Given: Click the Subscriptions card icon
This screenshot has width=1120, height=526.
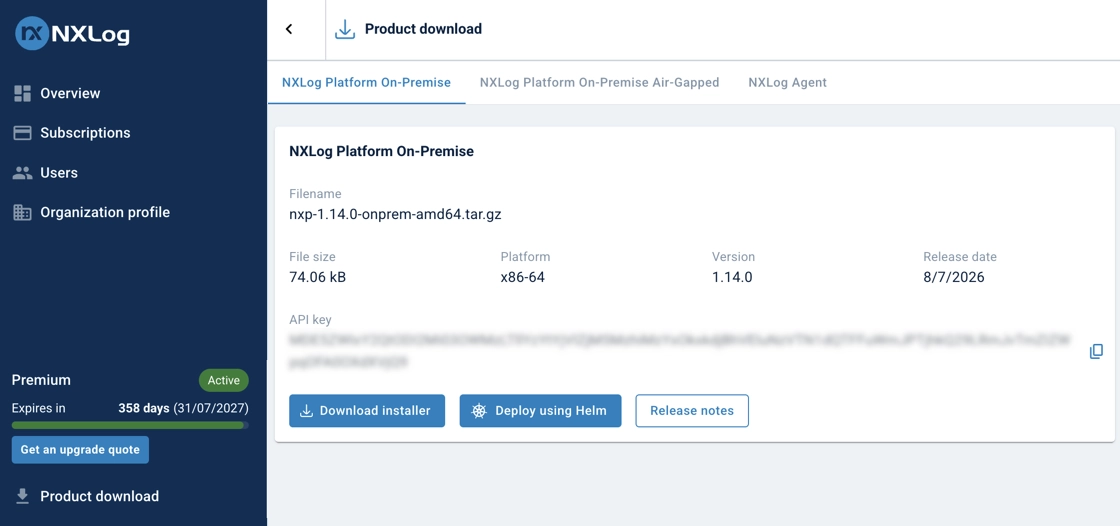Looking at the screenshot, I should tap(22, 133).
